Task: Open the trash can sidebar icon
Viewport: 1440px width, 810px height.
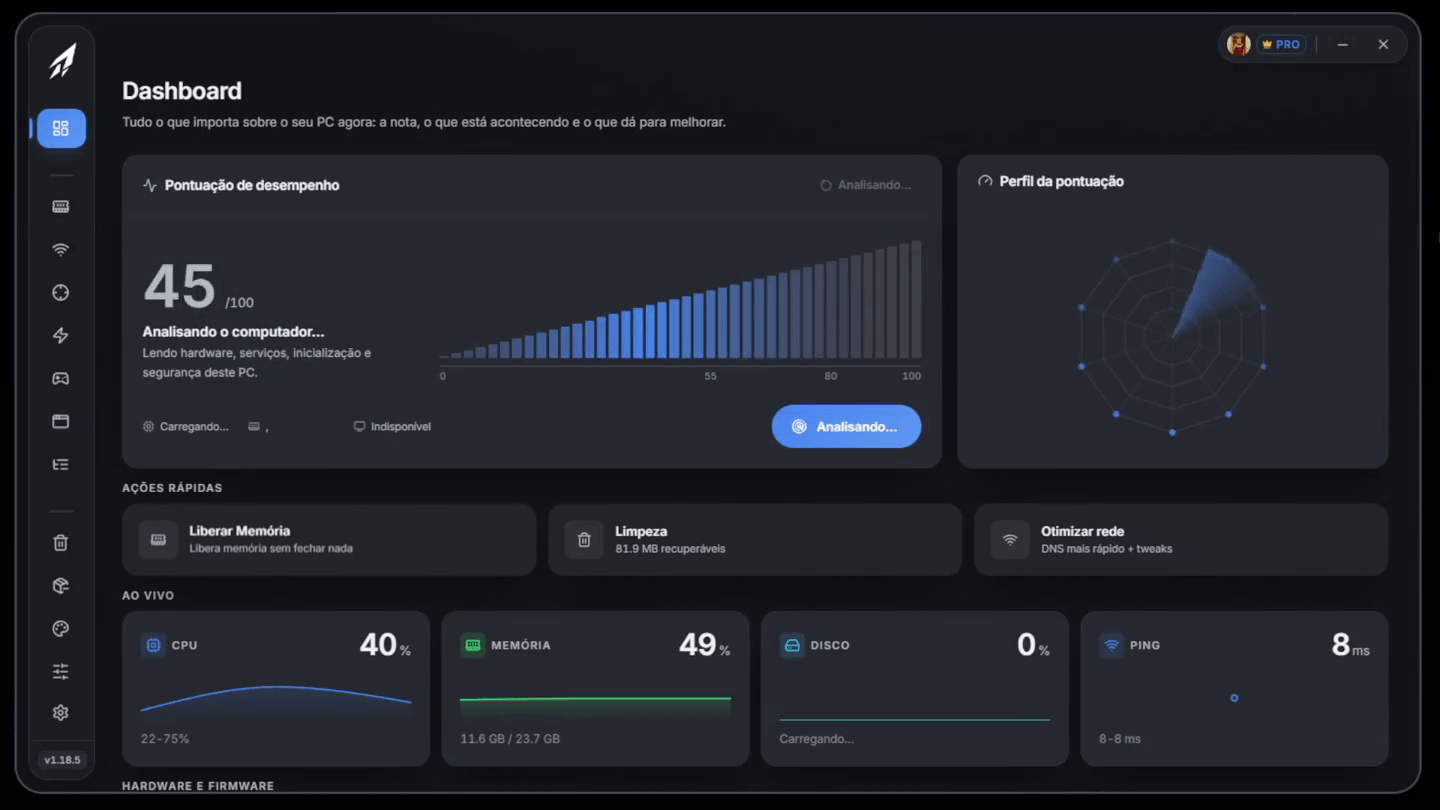Action: click(x=61, y=543)
